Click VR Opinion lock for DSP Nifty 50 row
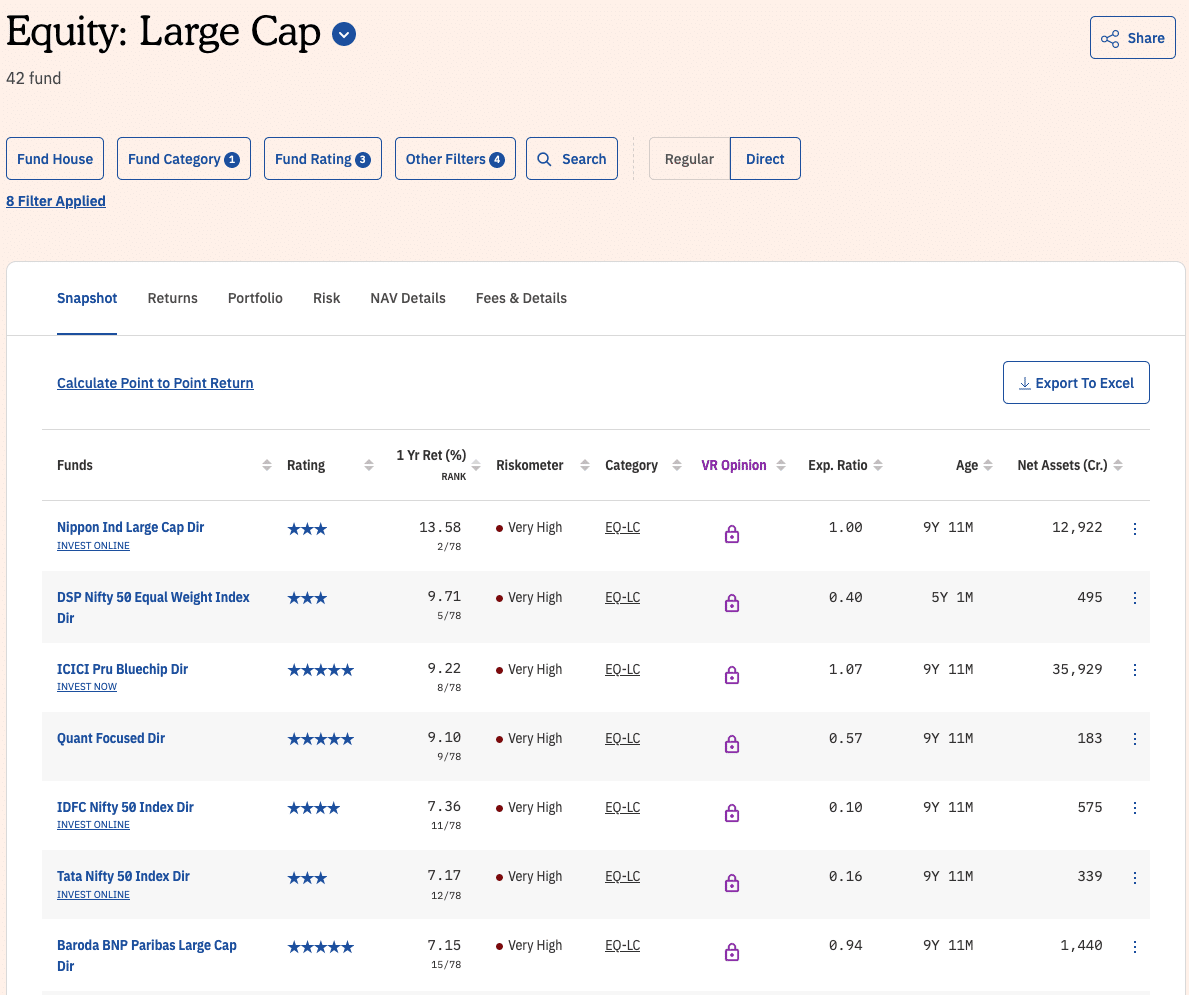The height and width of the screenshot is (995, 1189). coord(732,603)
